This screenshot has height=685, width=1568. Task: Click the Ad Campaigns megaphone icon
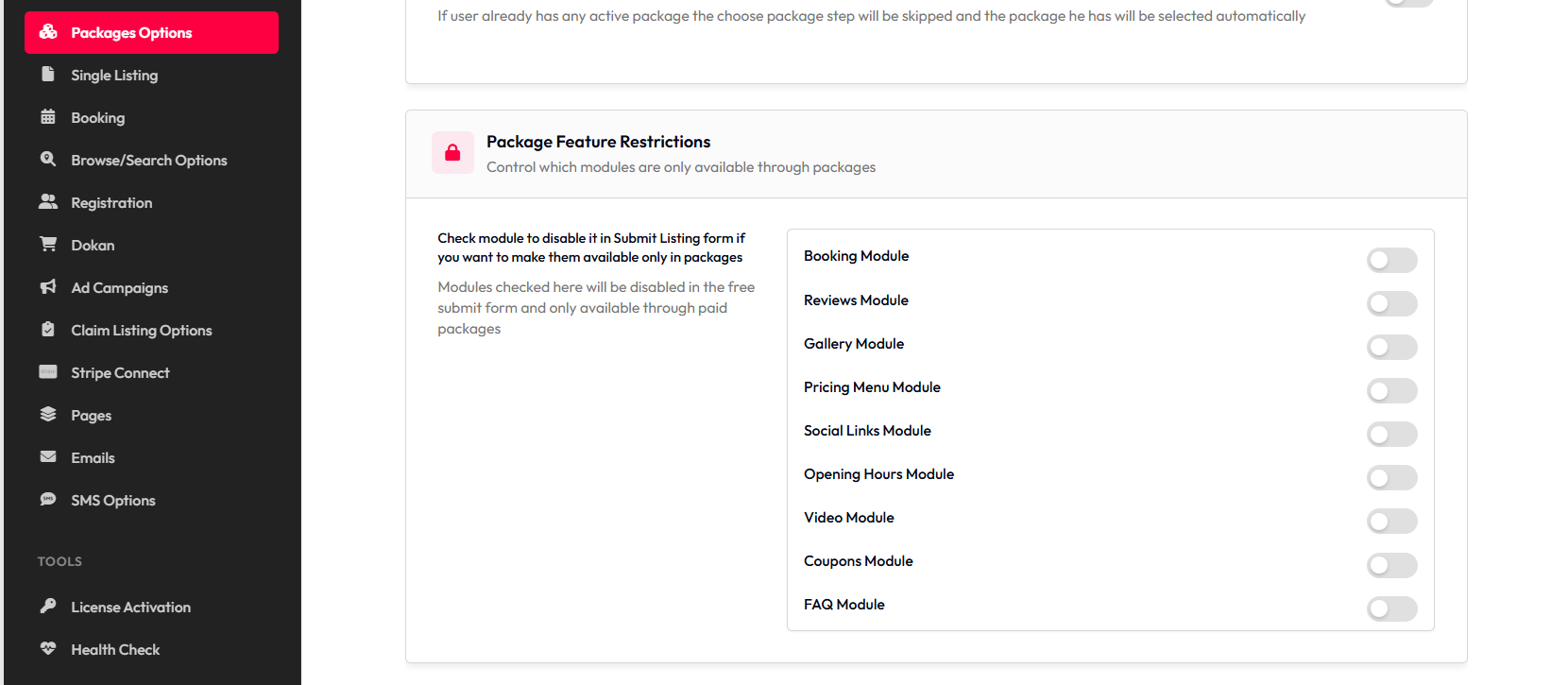48,286
